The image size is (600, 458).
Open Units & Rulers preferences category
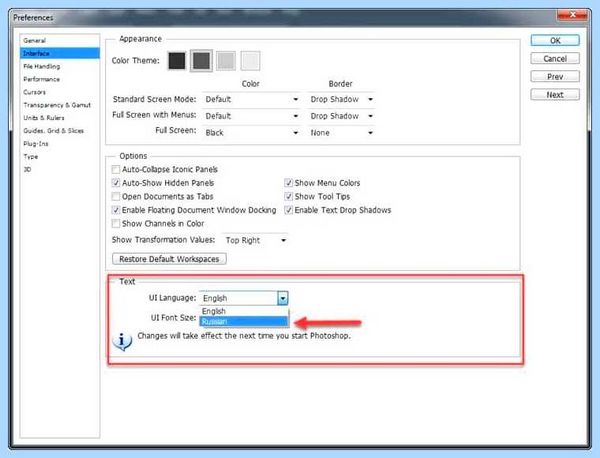[60, 118]
